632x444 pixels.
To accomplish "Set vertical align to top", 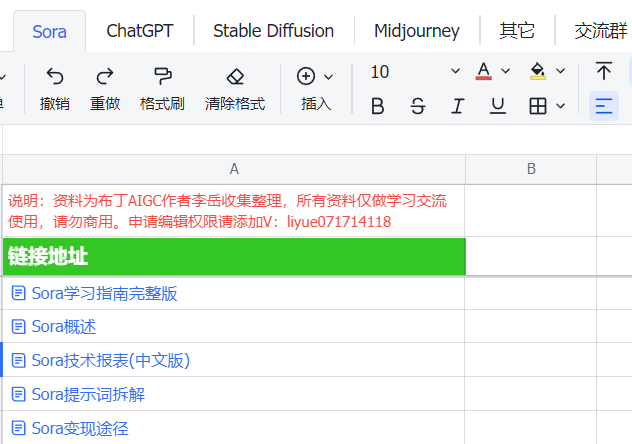I will click(x=604, y=71).
